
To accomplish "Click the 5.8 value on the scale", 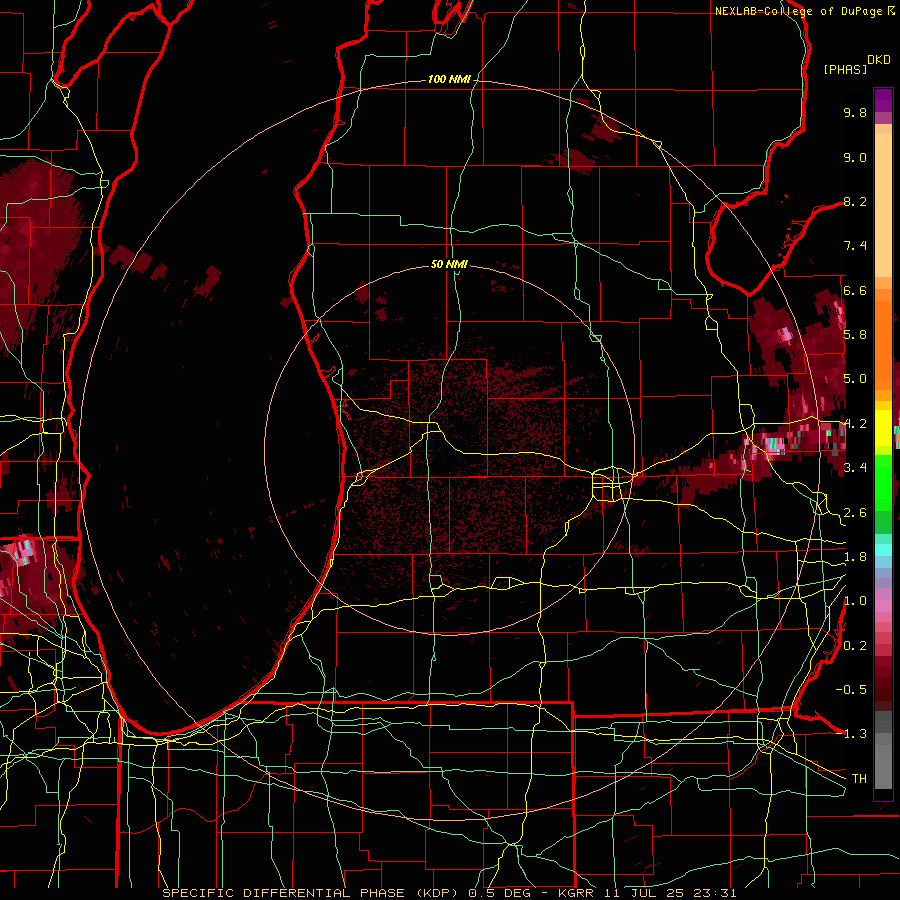I will pyautogui.click(x=855, y=335).
